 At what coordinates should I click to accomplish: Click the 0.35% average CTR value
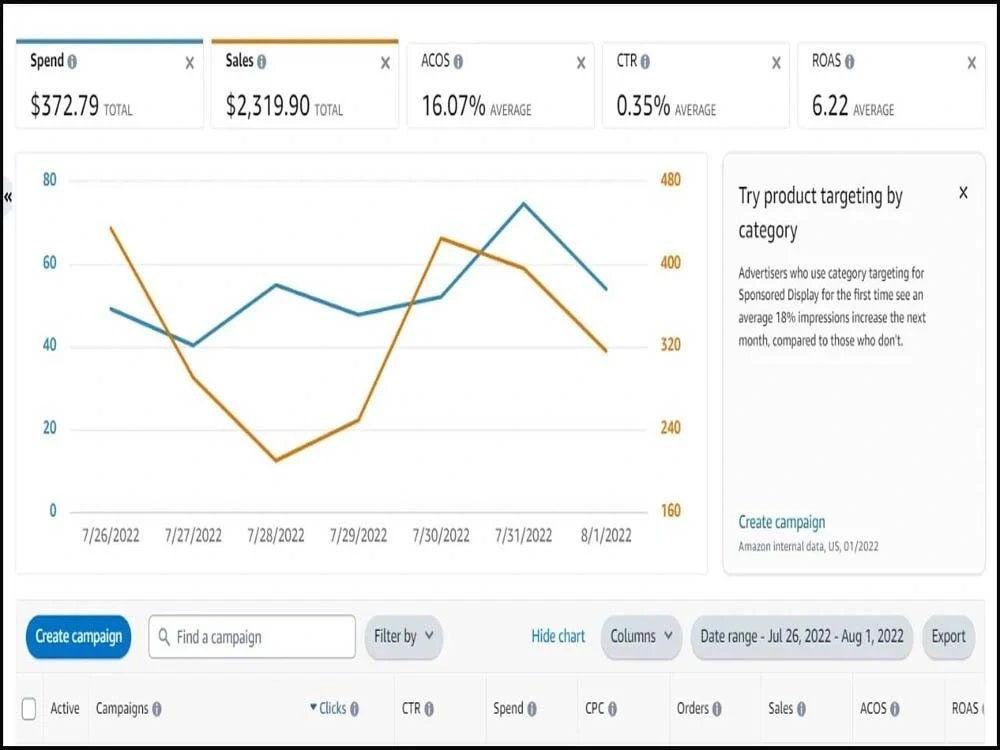(x=643, y=106)
